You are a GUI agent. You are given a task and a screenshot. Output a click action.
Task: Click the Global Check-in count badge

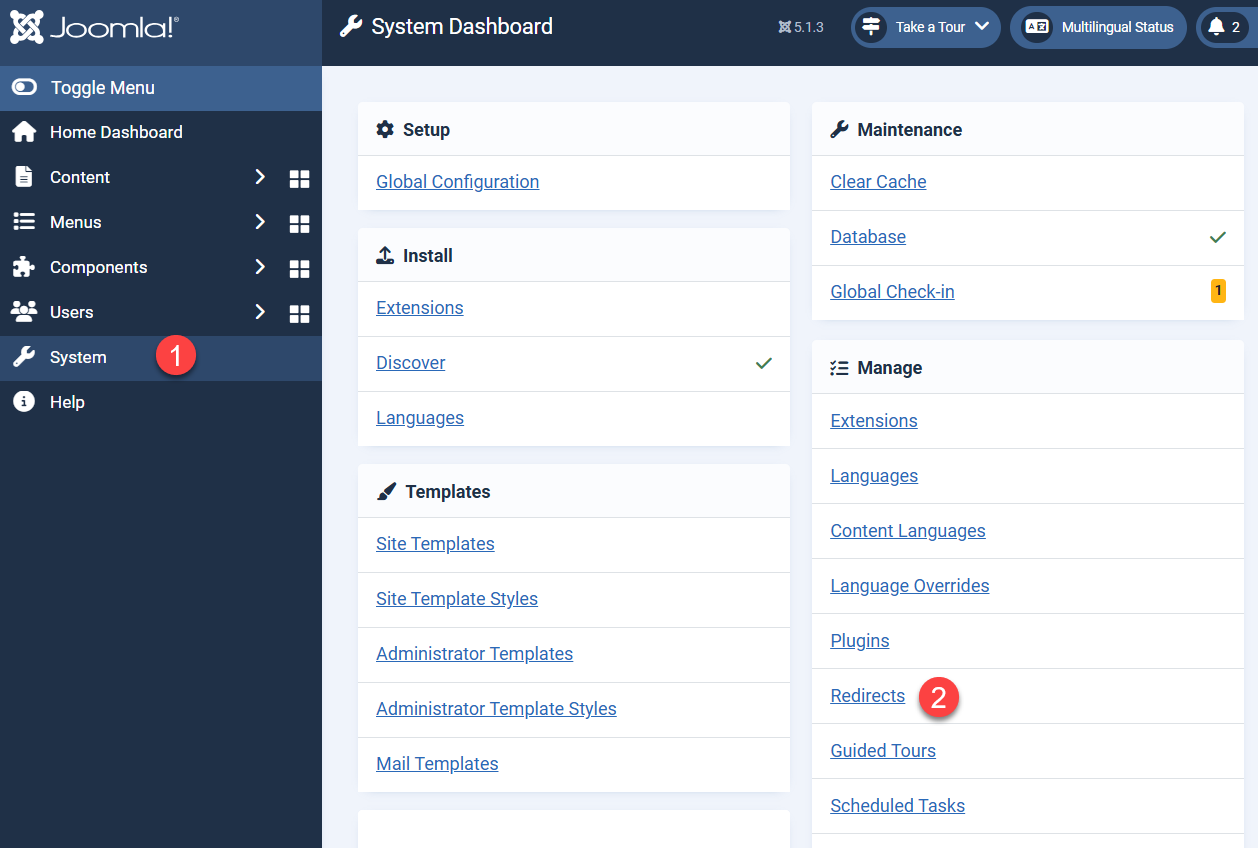pyautogui.click(x=1218, y=291)
